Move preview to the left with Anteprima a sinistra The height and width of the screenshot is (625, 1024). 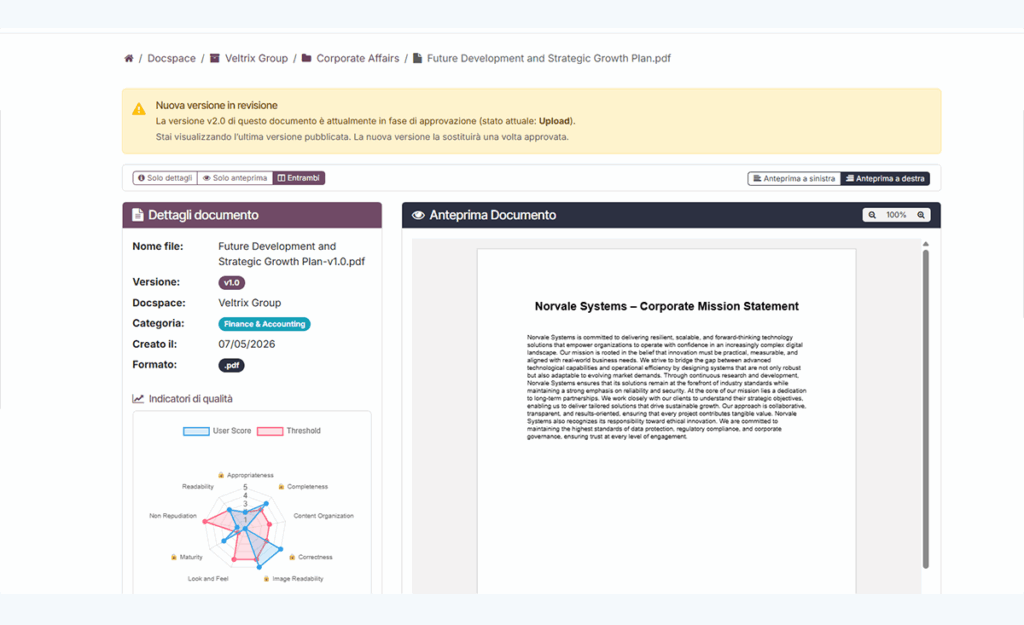tap(794, 178)
